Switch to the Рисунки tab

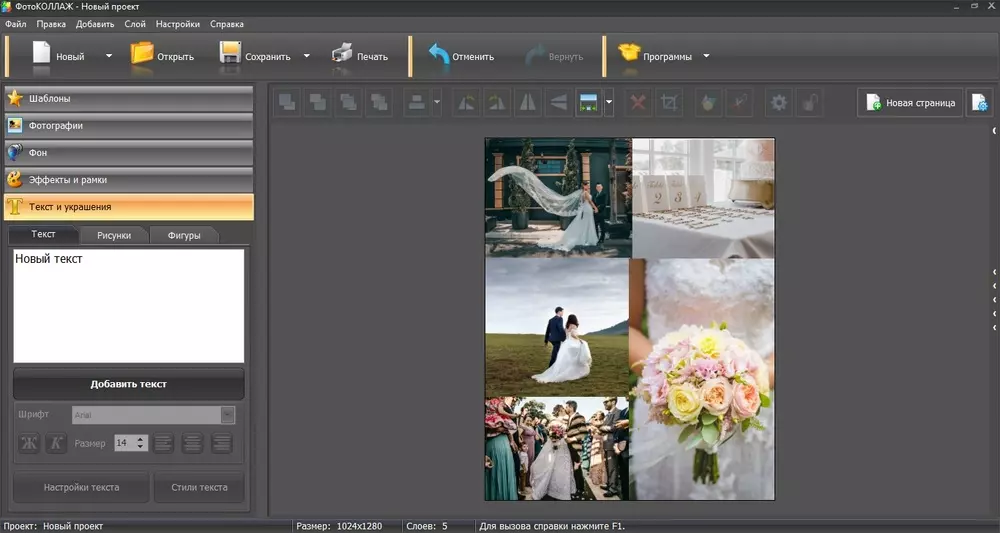[113, 235]
